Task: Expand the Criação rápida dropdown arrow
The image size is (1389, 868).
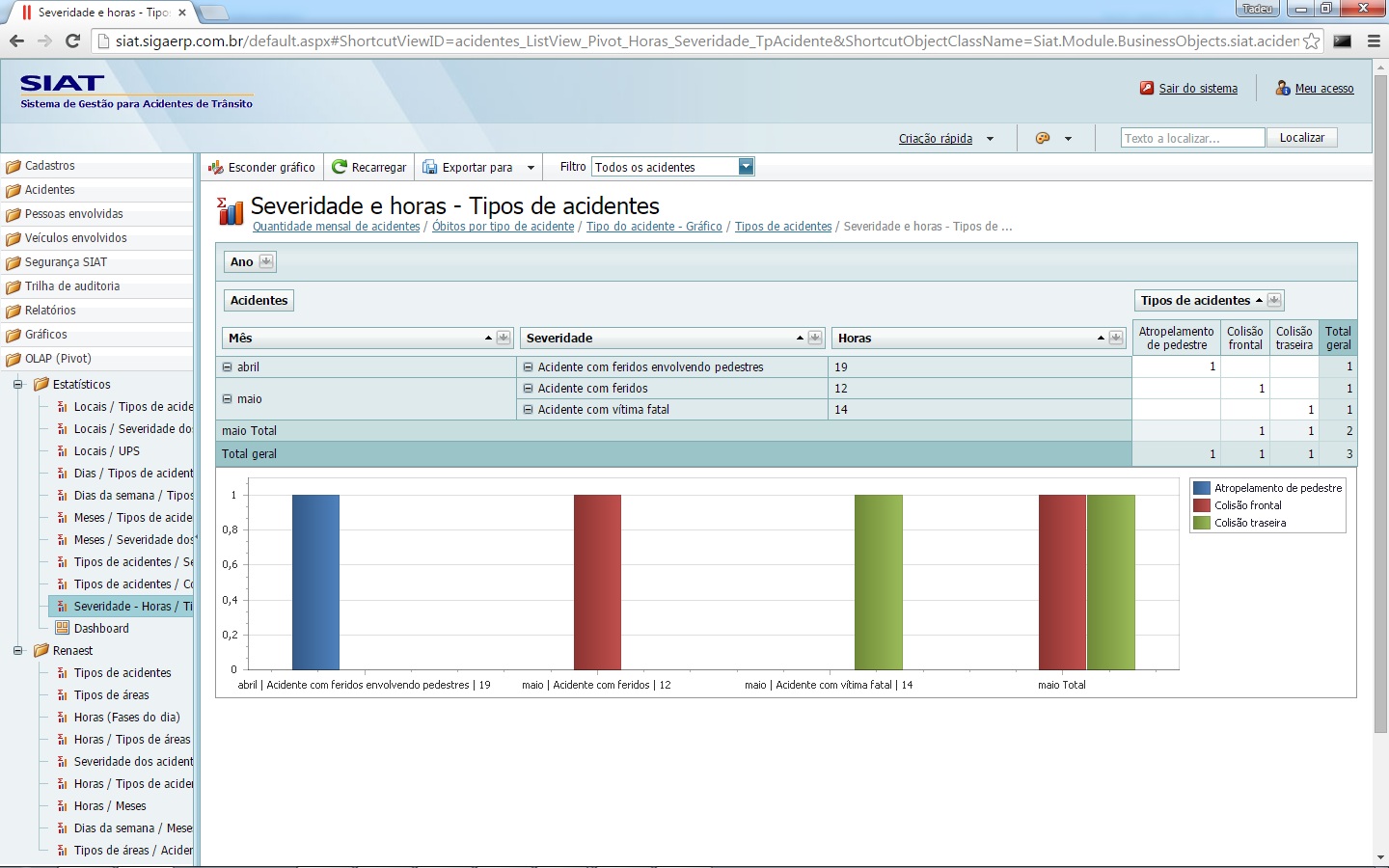Action: pyautogui.click(x=990, y=139)
